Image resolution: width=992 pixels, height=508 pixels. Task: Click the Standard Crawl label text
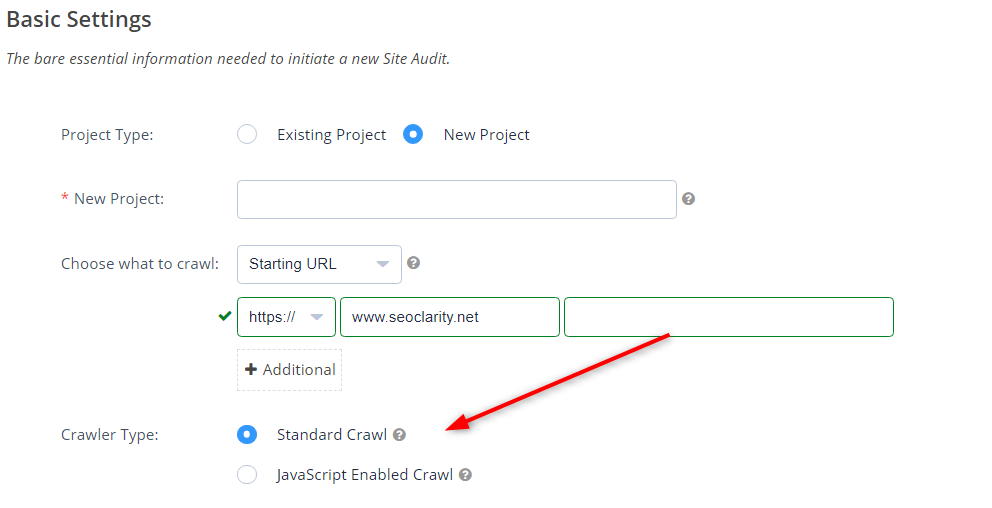[x=332, y=435]
